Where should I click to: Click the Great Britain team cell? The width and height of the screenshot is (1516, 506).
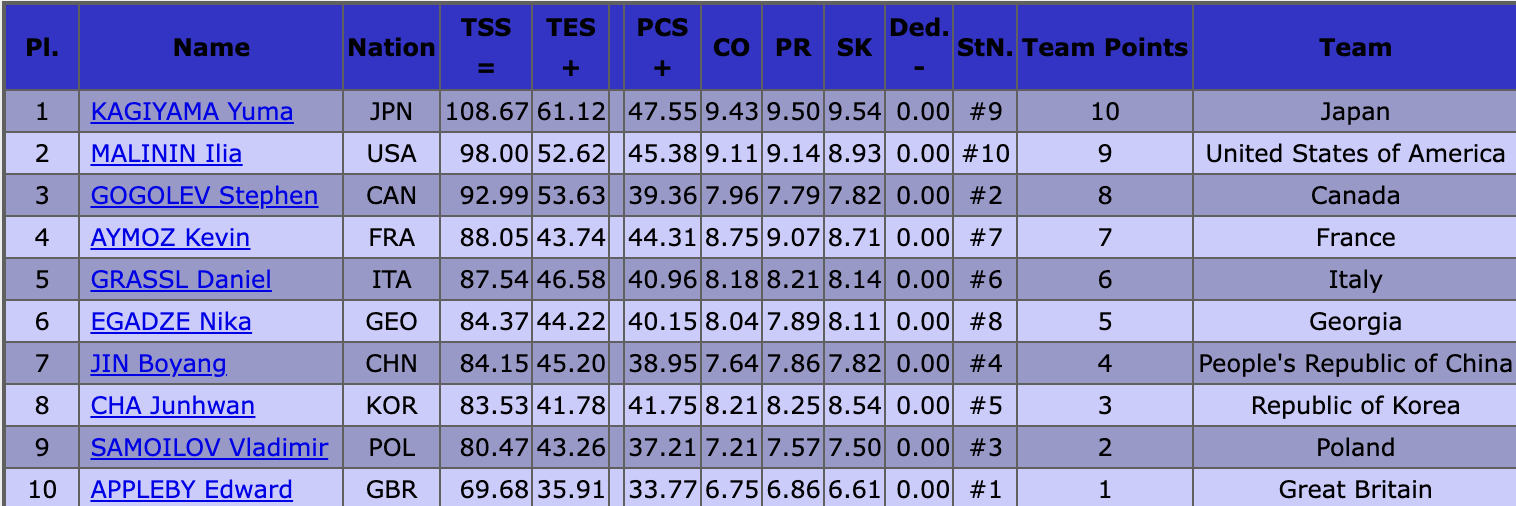pos(1355,489)
